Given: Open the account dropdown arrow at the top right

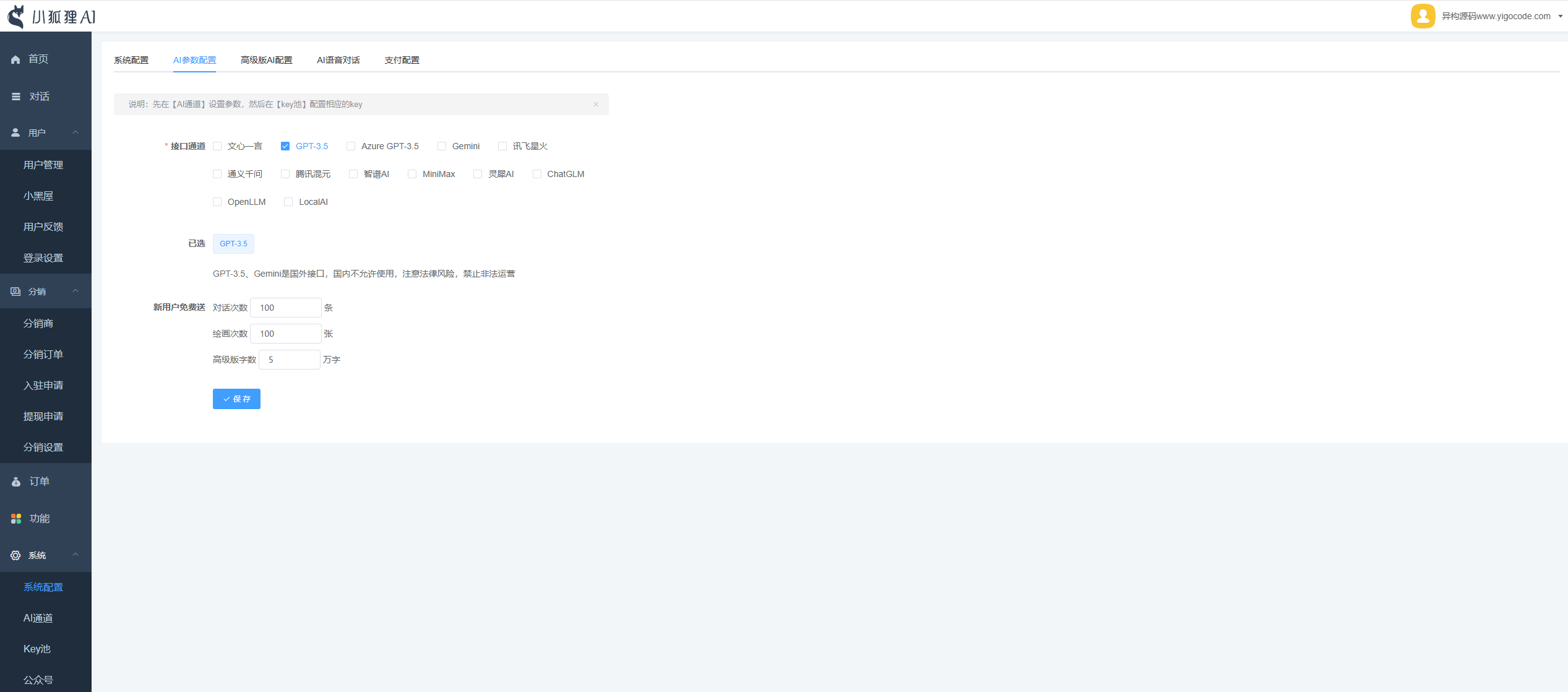Looking at the screenshot, I should tap(1560, 17).
